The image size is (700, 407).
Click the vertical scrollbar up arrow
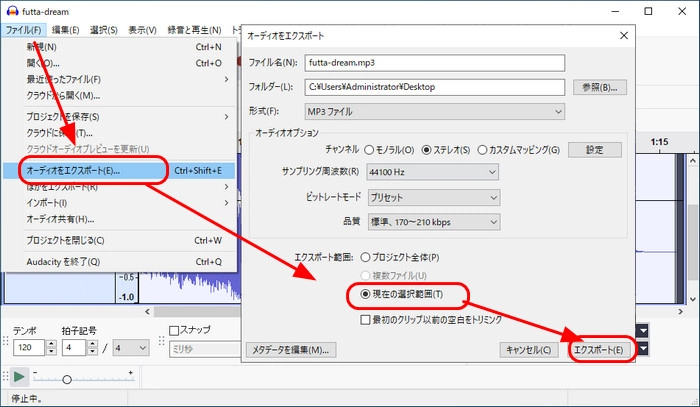click(x=693, y=160)
